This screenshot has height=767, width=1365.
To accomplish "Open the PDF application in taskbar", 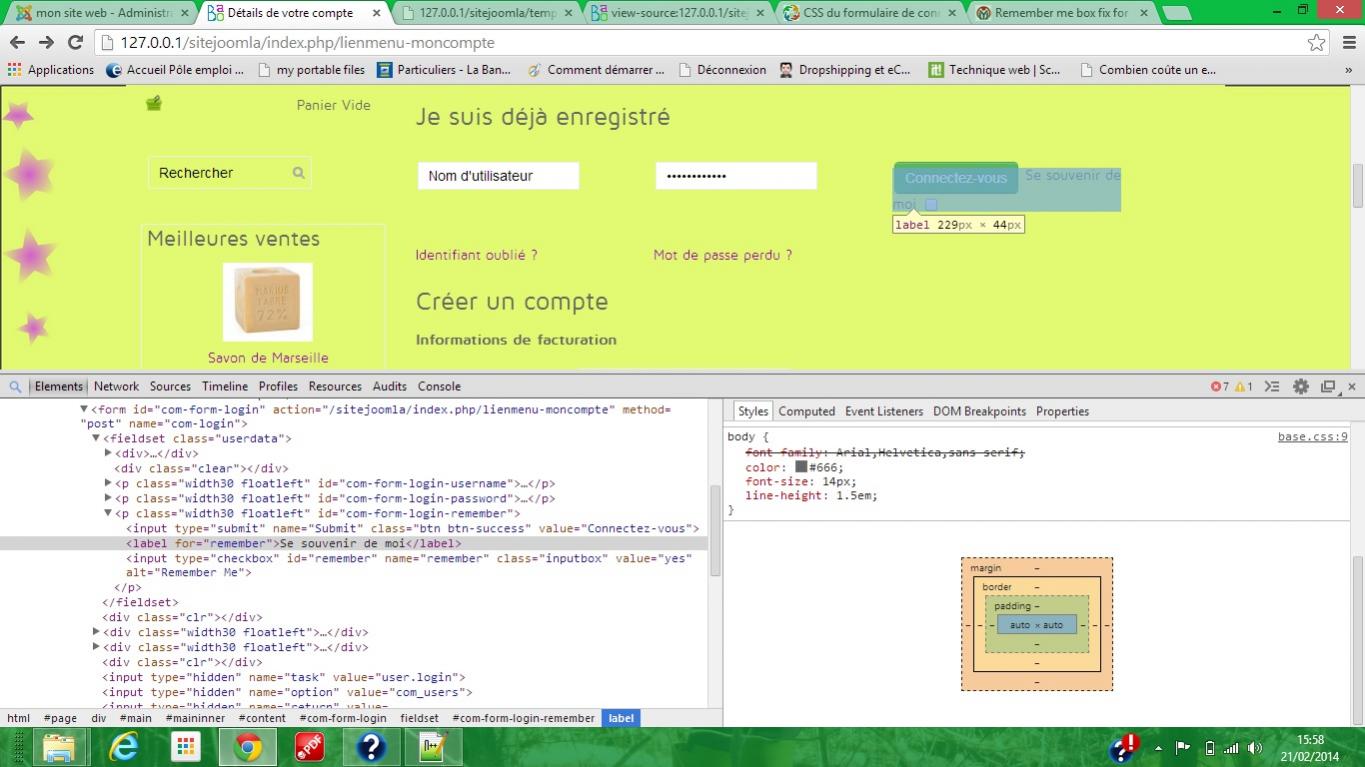I will tap(310, 747).
